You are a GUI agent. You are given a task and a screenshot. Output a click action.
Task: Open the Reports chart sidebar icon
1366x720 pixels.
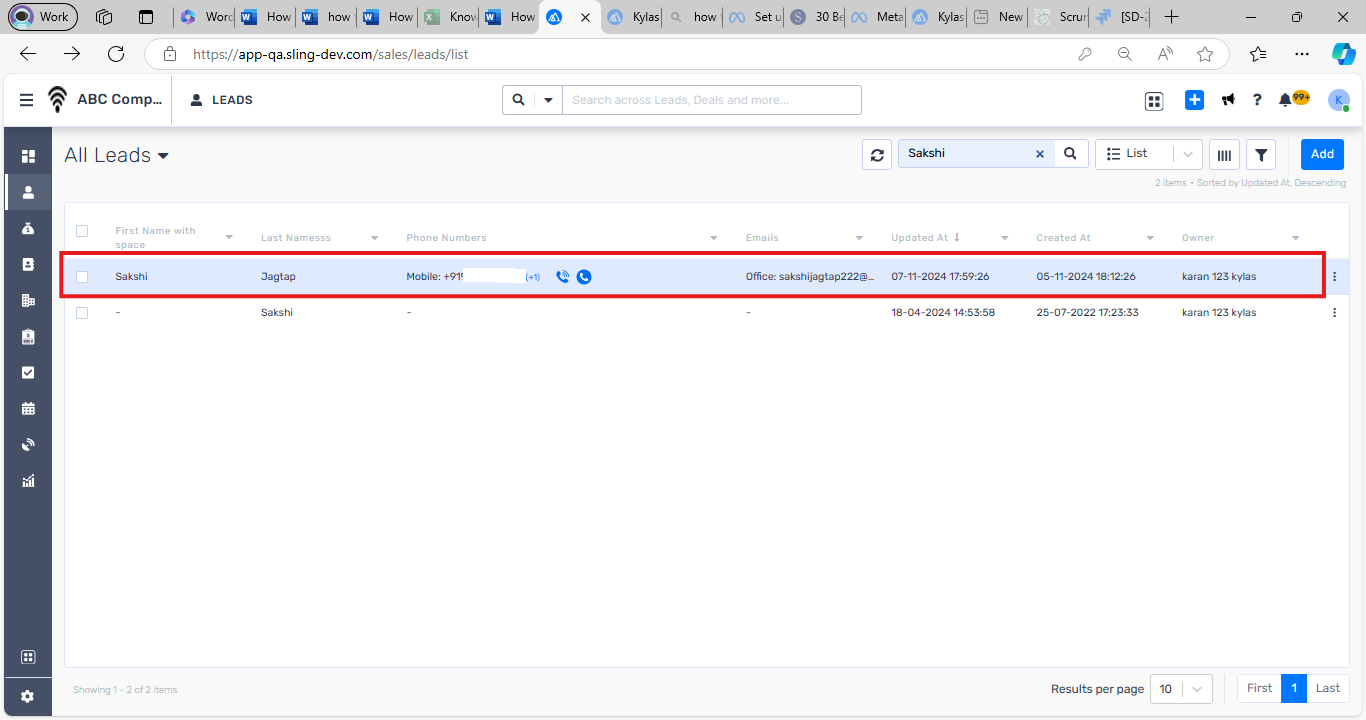28,480
